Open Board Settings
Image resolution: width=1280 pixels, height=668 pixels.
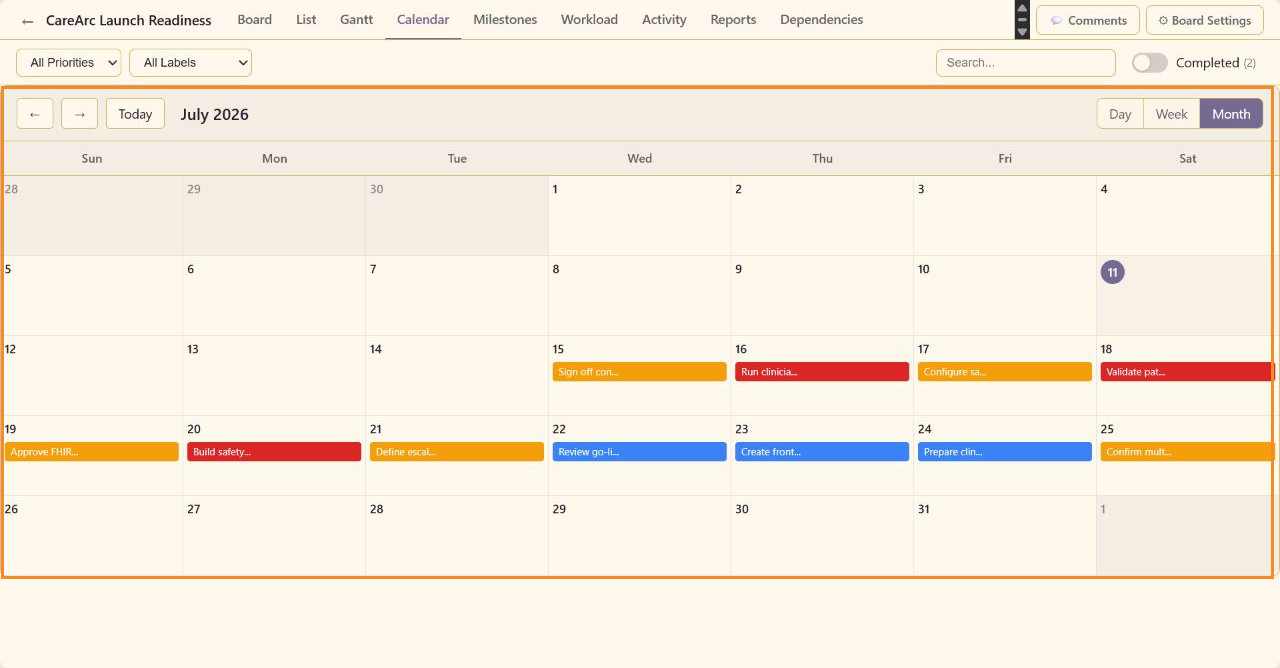[x=1204, y=20]
